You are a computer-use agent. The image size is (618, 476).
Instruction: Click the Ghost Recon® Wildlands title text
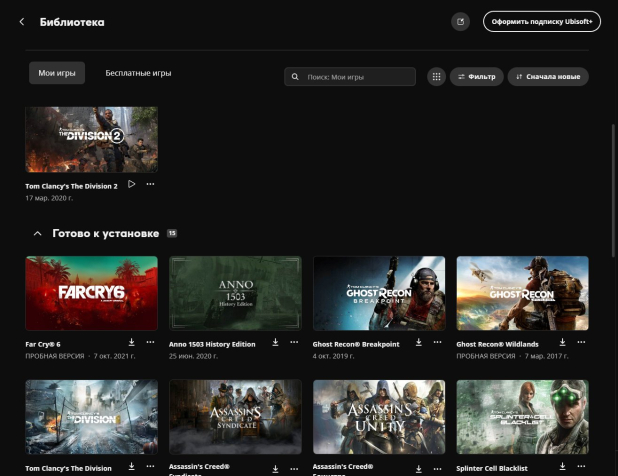tap(497, 344)
